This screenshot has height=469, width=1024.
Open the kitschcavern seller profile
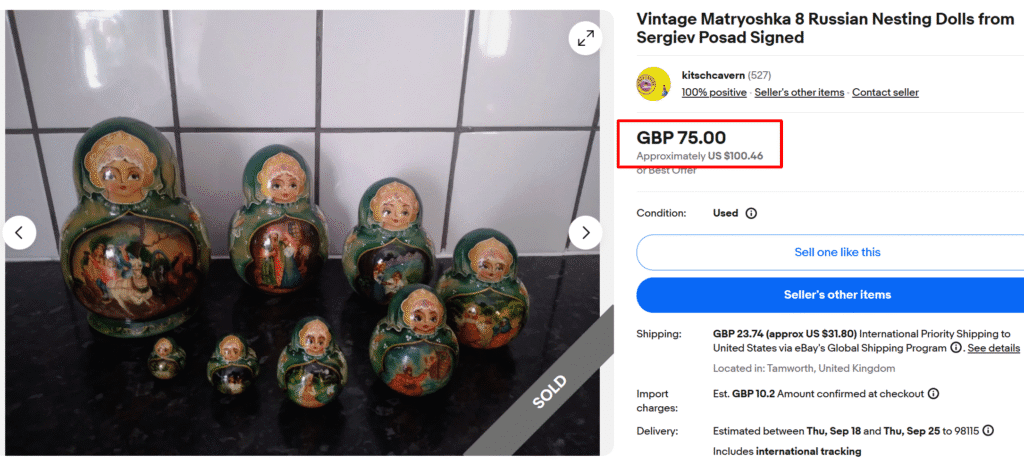712,75
